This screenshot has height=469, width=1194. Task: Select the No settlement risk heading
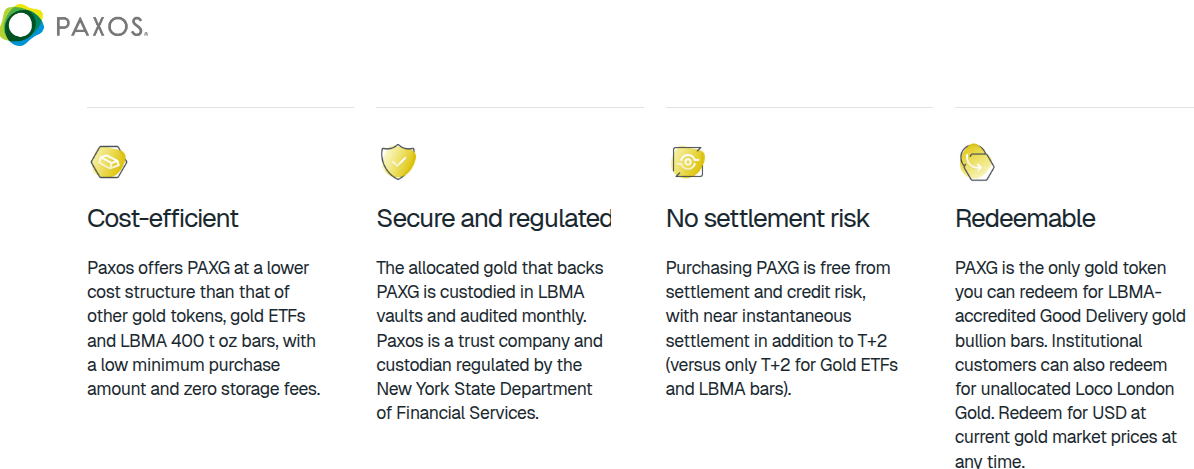tap(768, 219)
